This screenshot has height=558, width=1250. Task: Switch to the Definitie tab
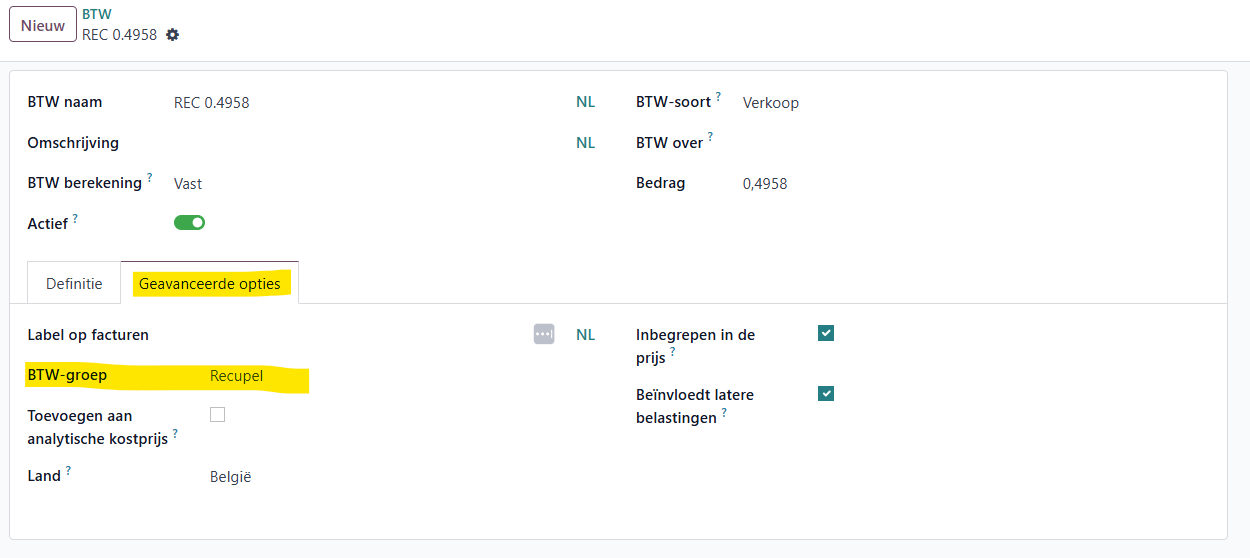click(x=74, y=284)
